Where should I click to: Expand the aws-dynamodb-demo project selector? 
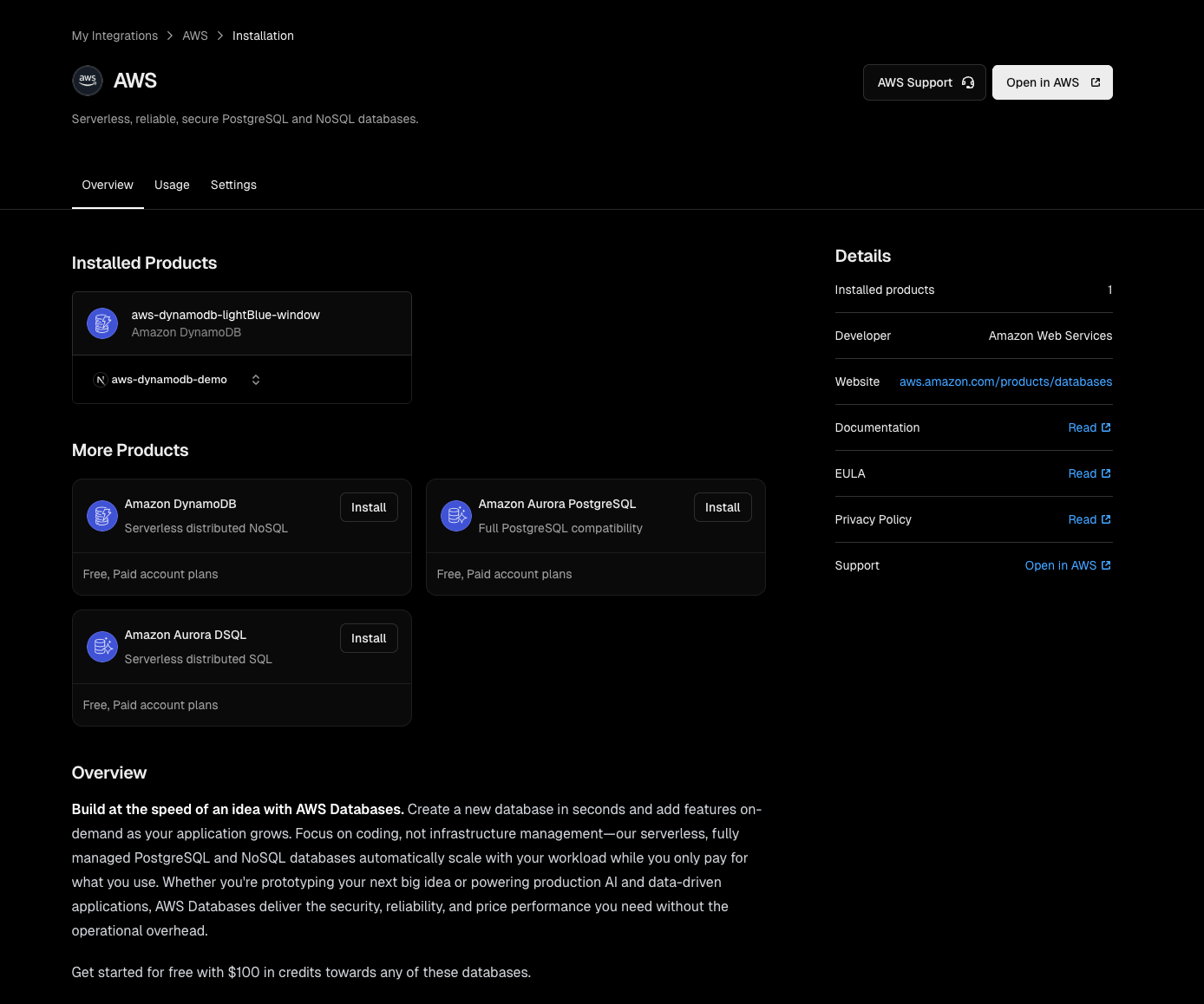(256, 380)
